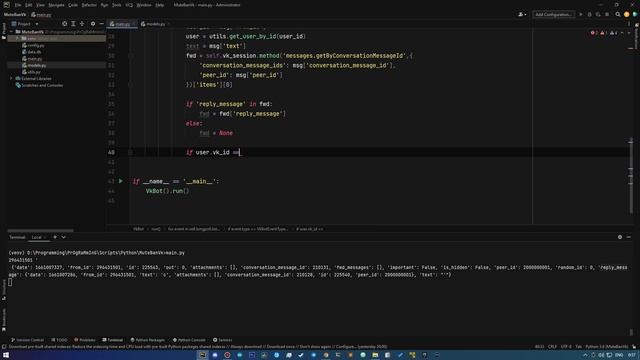
Task: Collapse the MuteBanVk project root
Action: pos(11,32)
